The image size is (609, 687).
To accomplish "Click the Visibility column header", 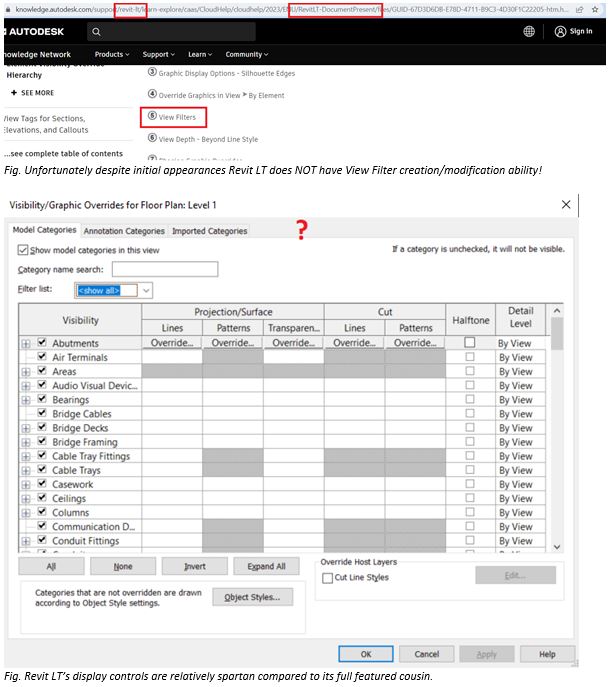I will pos(80,320).
